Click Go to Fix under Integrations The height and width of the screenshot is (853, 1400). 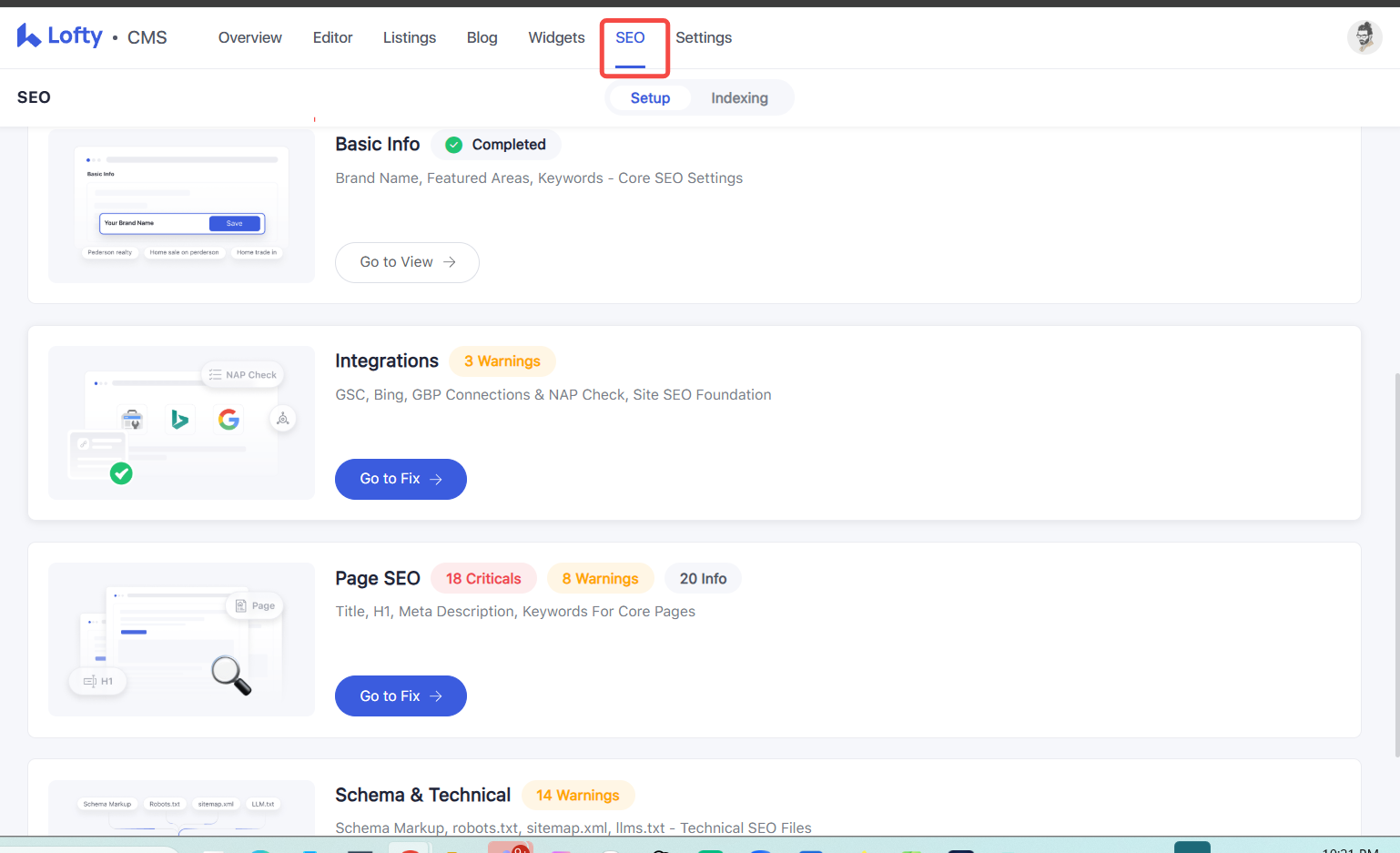(x=401, y=479)
